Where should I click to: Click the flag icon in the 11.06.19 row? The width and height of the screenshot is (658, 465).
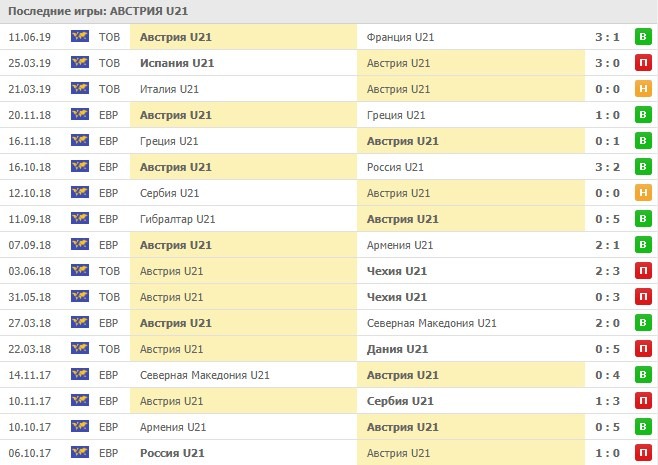80,37
